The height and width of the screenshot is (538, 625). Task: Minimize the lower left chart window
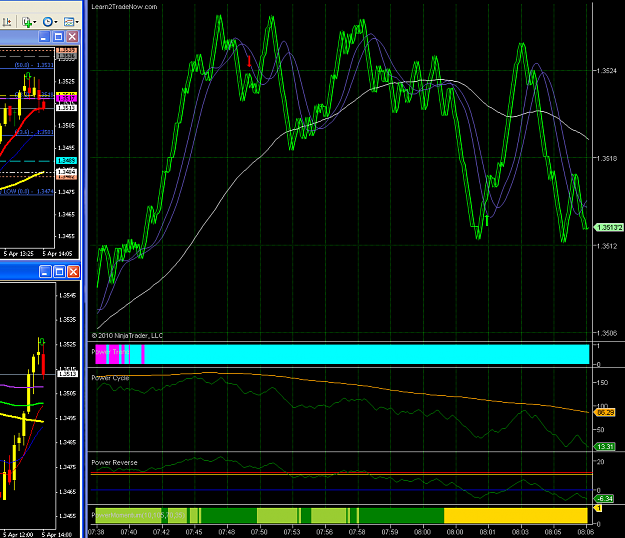tap(45, 272)
